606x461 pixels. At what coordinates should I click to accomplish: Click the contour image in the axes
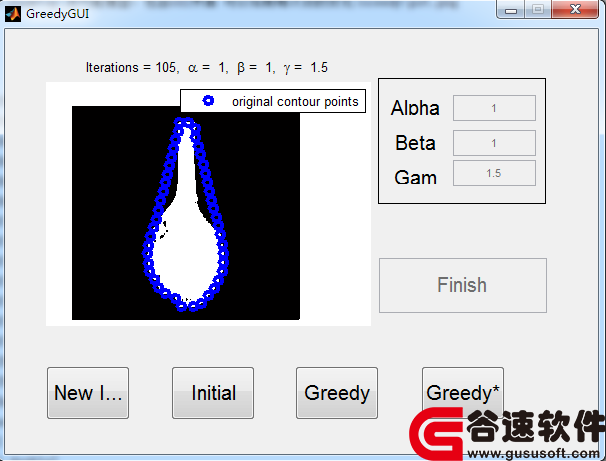186,213
